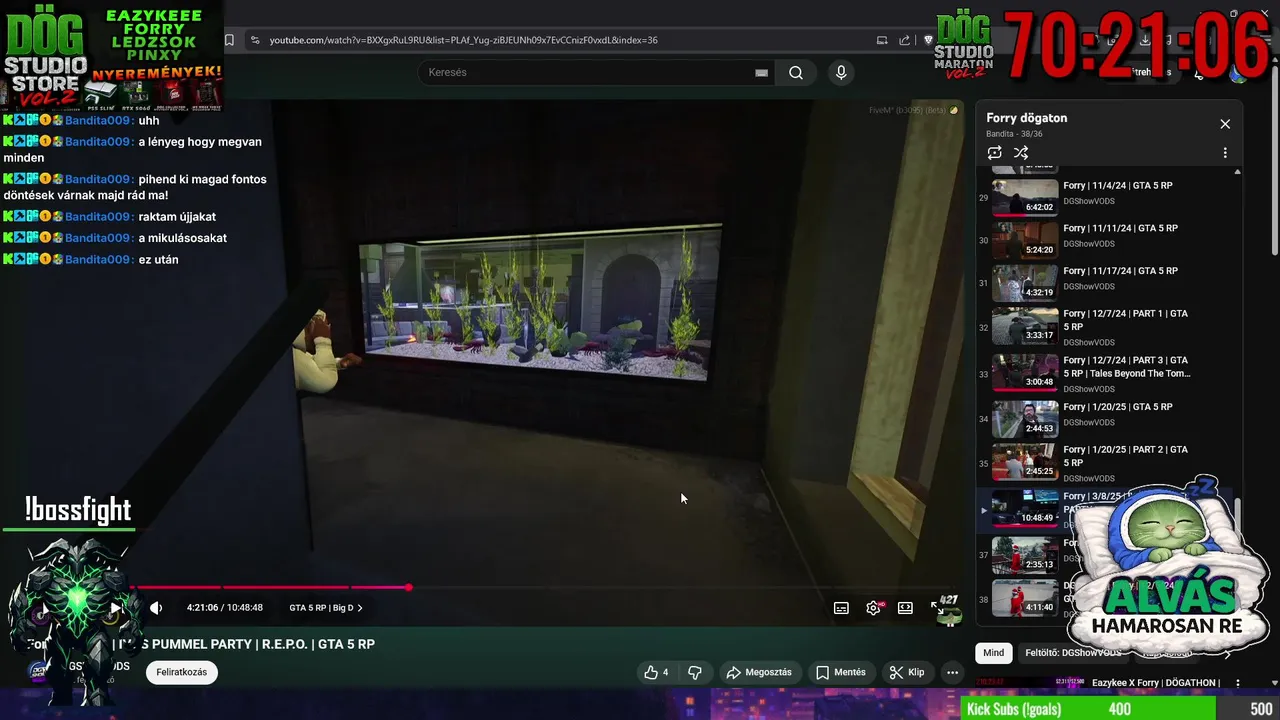Click chat message 'a mikulásosakat'
The image size is (1280, 720).
tap(183, 238)
